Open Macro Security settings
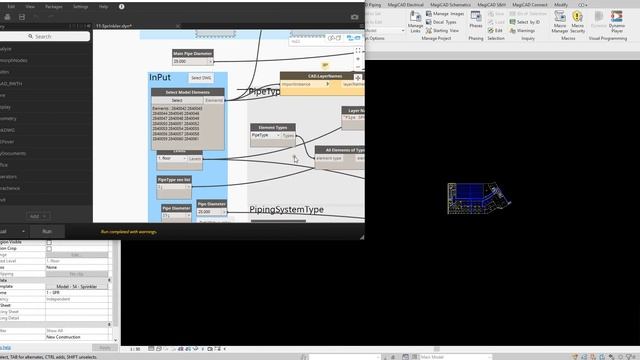 (578, 21)
